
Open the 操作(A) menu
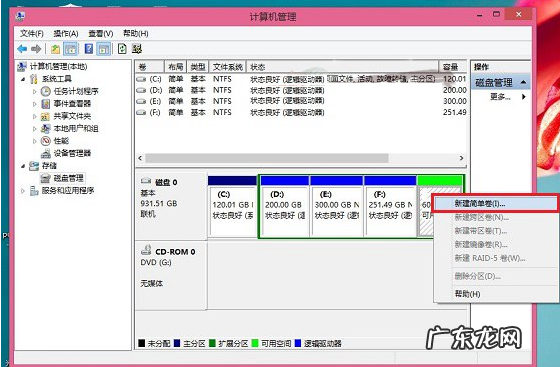point(66,34)
